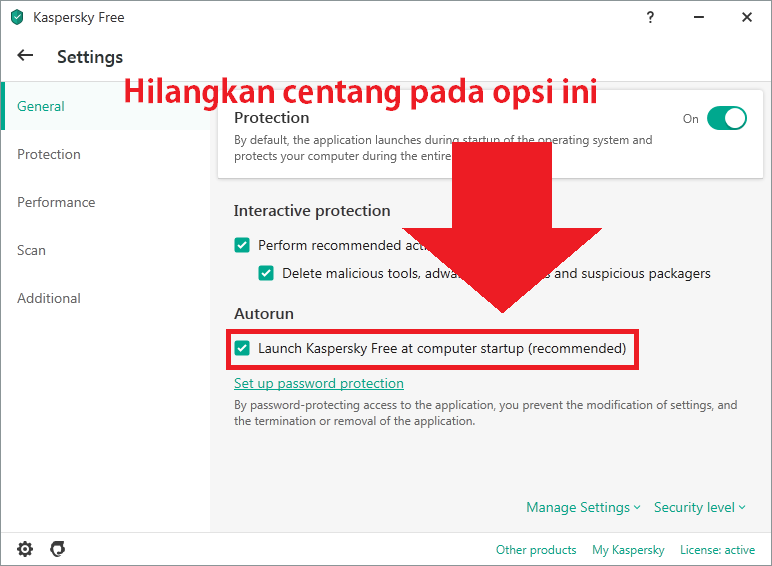Switch to the Additional settings tab
772x566 pixels.
[x=105, y=298]
